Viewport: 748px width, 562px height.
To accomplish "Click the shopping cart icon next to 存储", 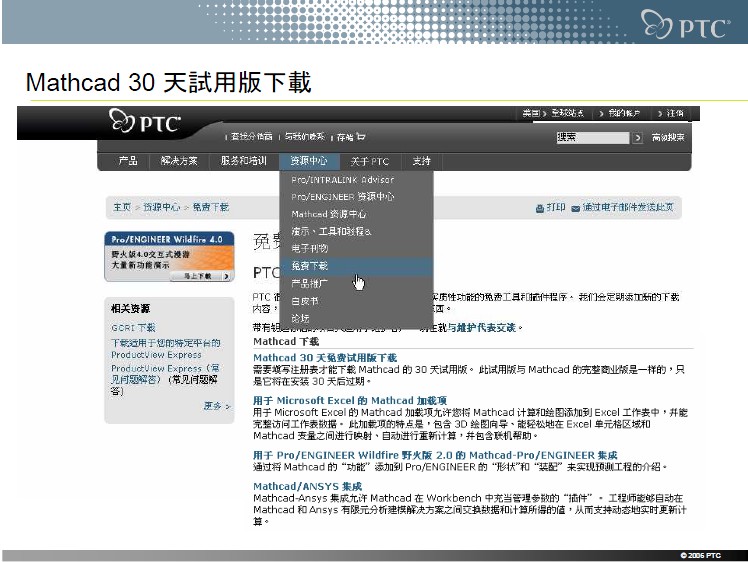I will coord(361,137).
